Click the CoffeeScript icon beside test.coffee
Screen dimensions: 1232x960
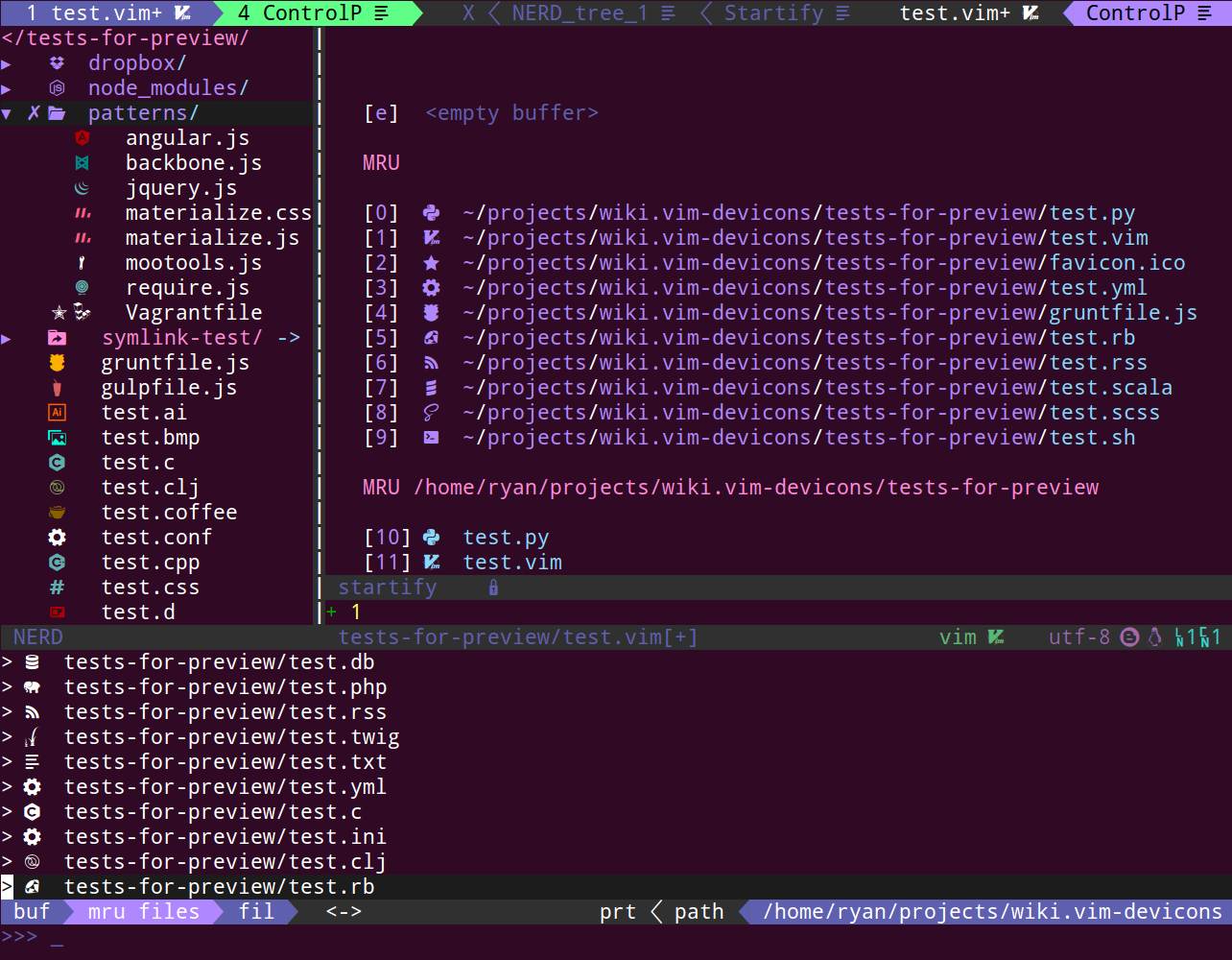[57, 512]
